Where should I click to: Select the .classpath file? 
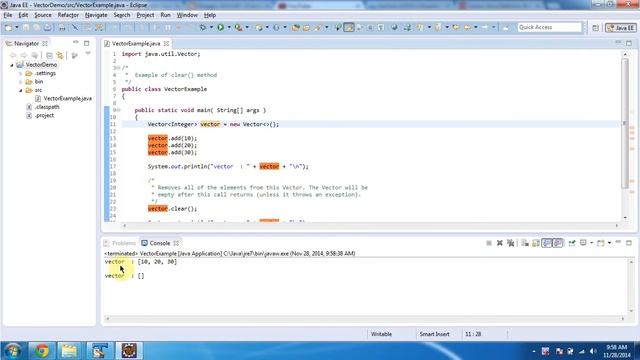click(43, 107)
